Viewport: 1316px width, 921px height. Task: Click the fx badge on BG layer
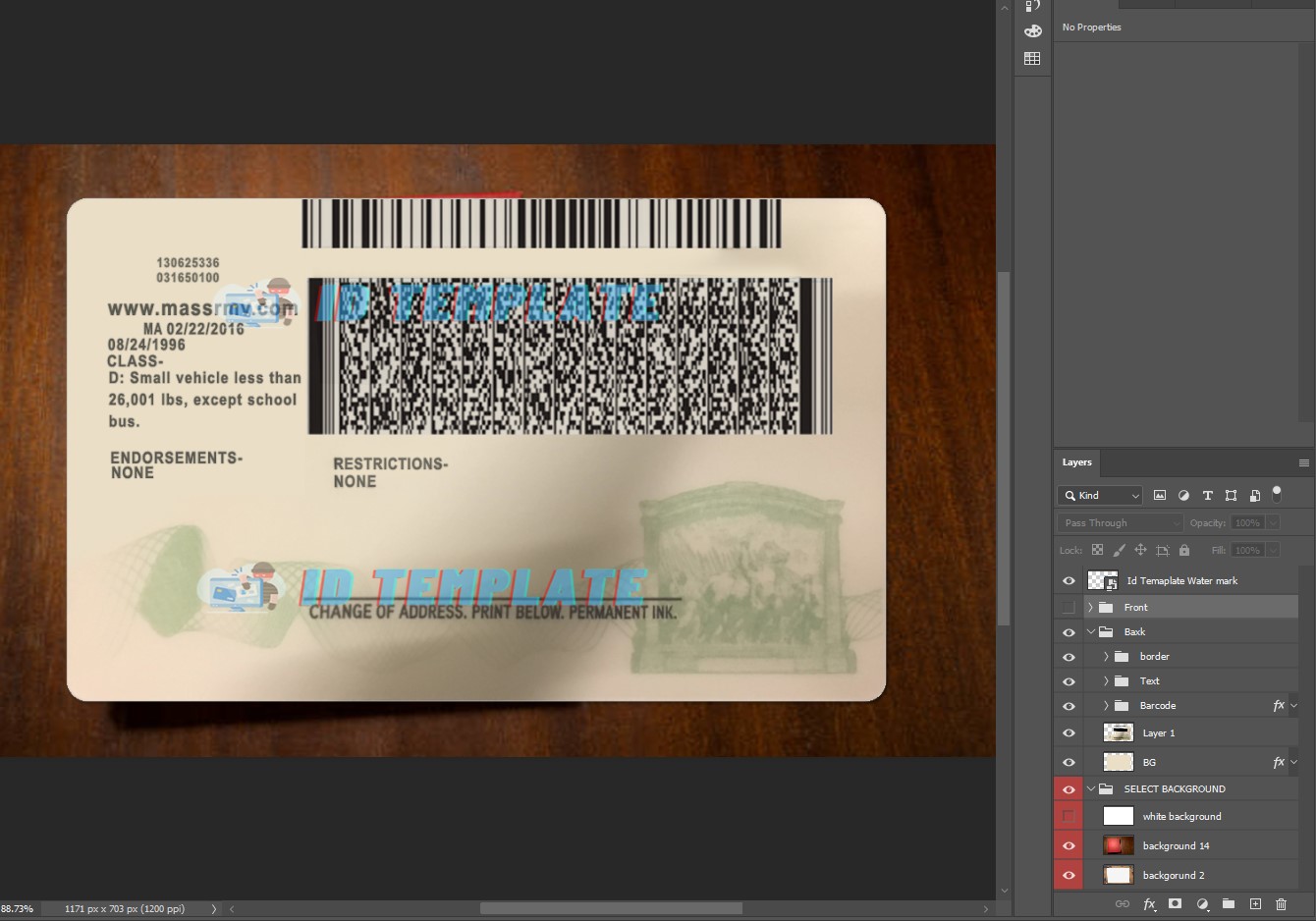click(1279, 762)
